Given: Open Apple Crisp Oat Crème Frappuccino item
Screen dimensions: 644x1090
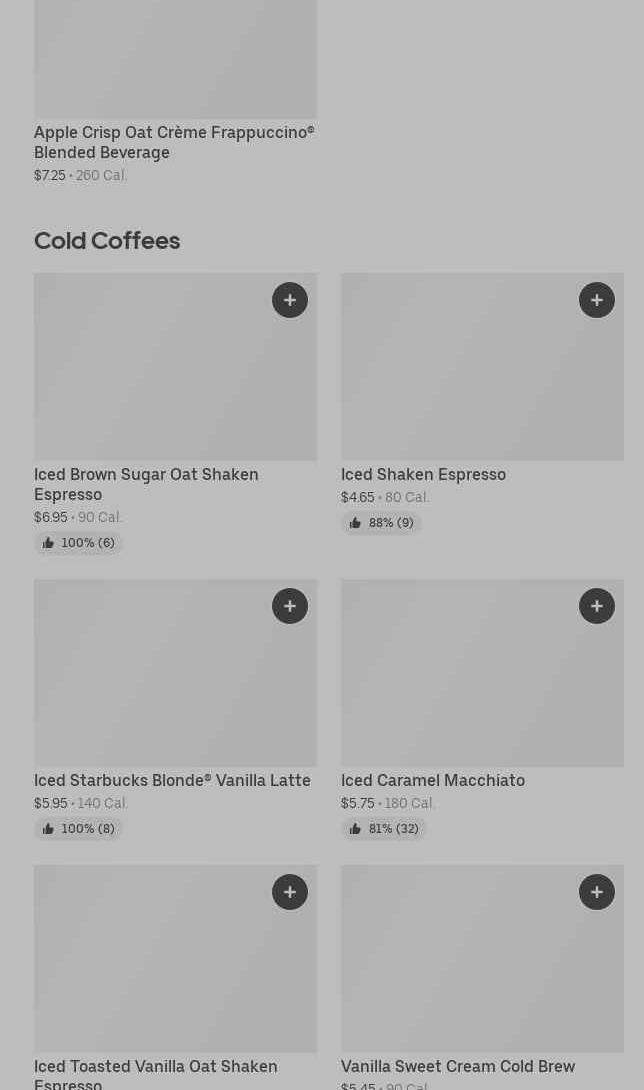Looking at the screenshot, I should [174, 142].
